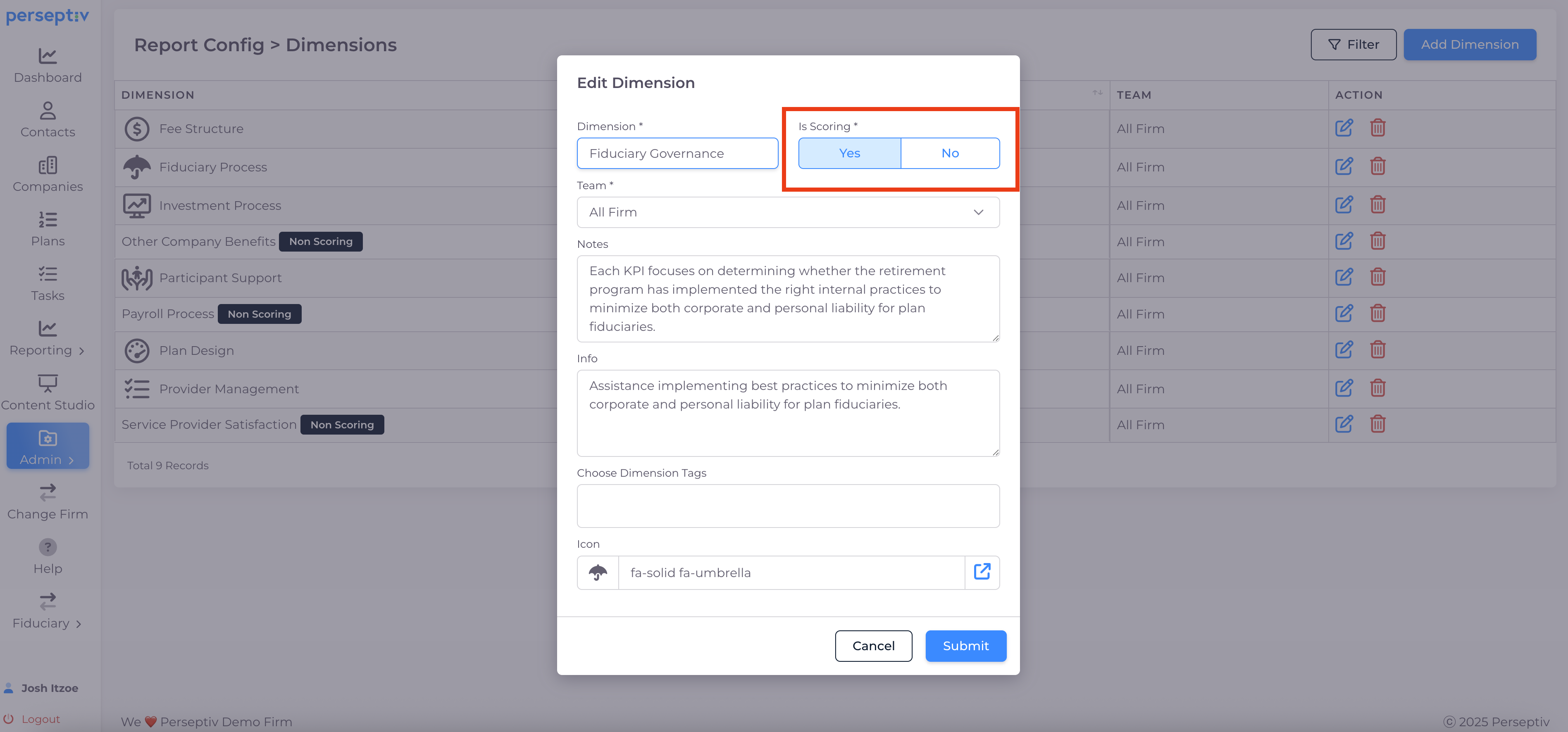Cancel the Edit Dimension dialog
Image resolution: width=1568 pixels, height=732 pixels.
coord(873,646)
